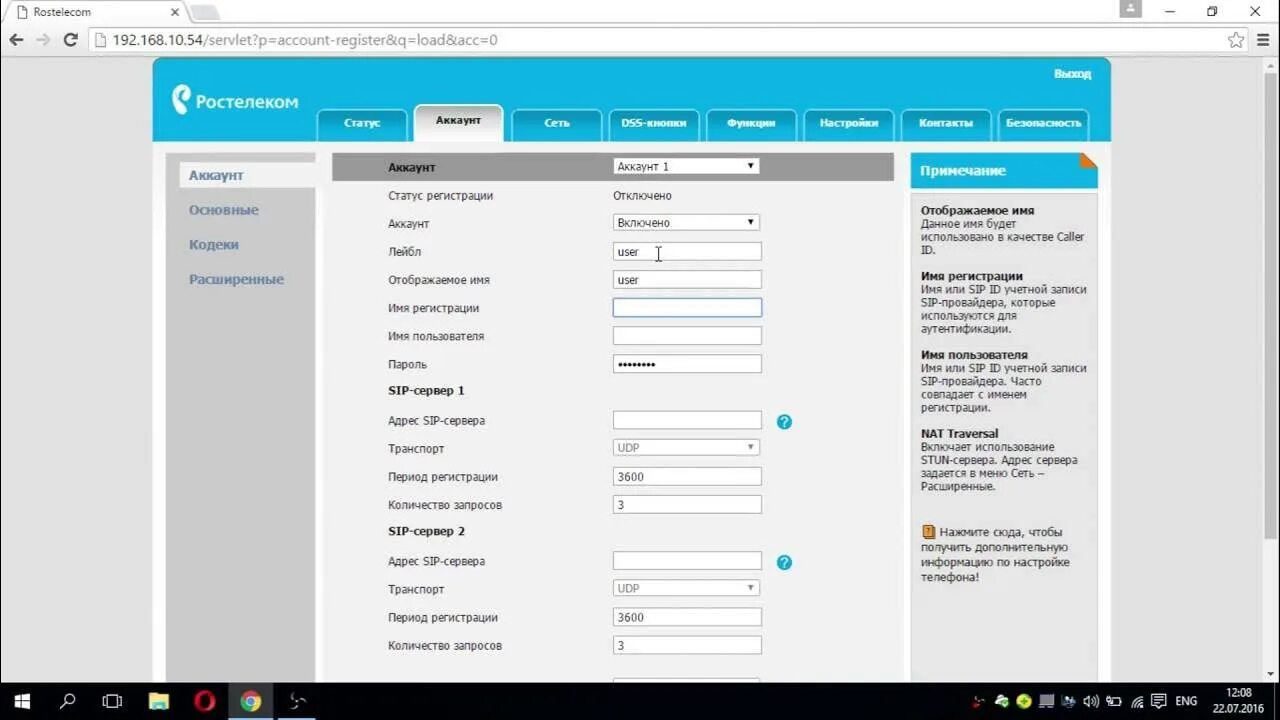Viewport: 1280px width, 720px height.
Task: Click the orange info icon near 'Нажмите сюда'
Action: [x=928, y=533]
